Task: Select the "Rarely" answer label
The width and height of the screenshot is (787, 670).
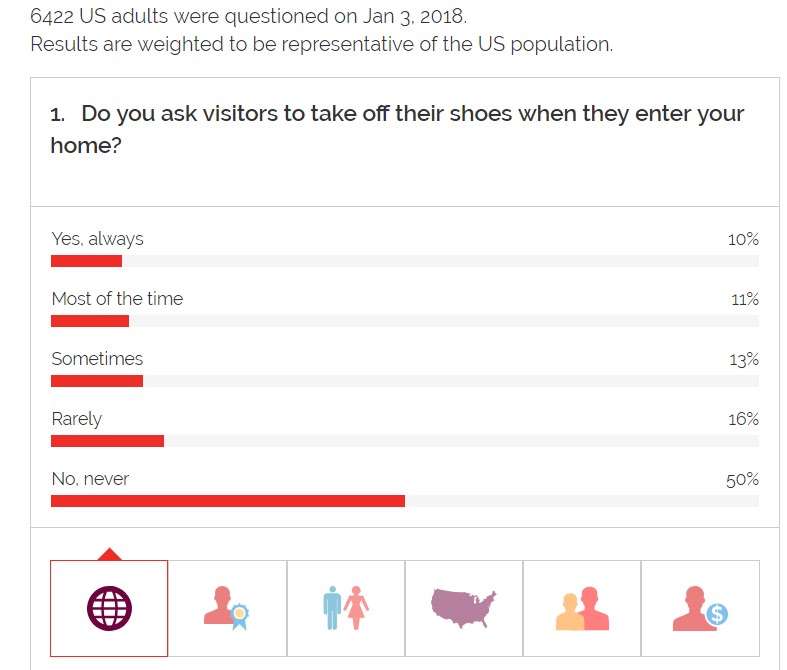Action: [77, 419]
